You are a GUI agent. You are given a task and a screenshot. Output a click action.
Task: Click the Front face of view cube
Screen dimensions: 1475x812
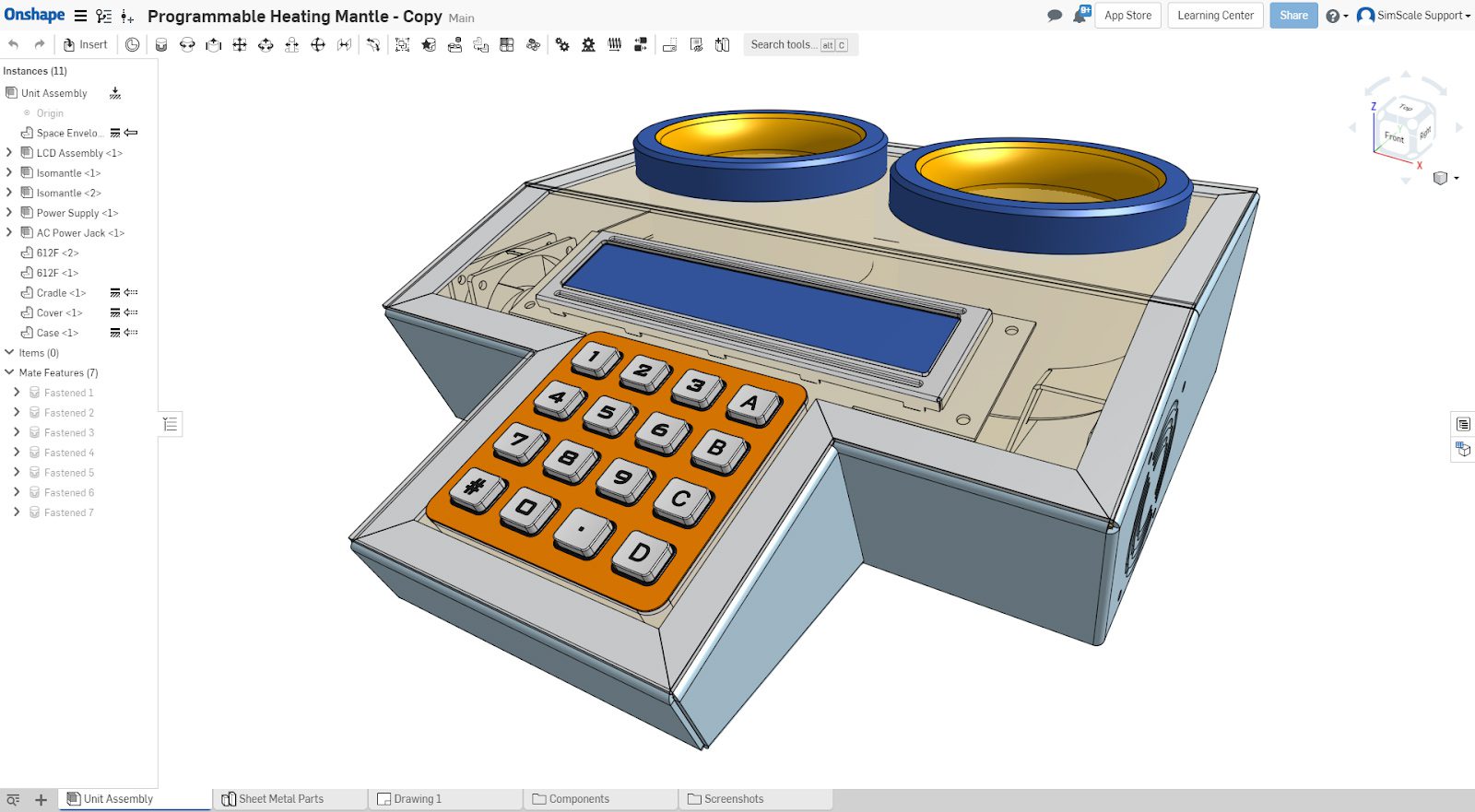[x=1393, y=137]
